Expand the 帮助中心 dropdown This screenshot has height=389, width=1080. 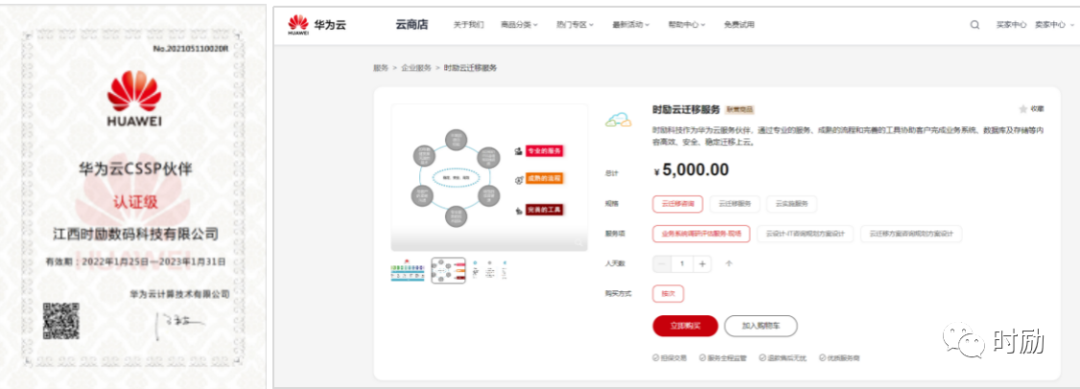pos(687,25)
